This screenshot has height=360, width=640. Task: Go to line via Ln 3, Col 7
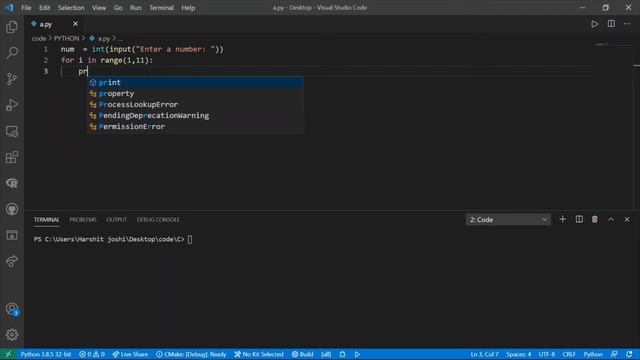tap(484, 354)
